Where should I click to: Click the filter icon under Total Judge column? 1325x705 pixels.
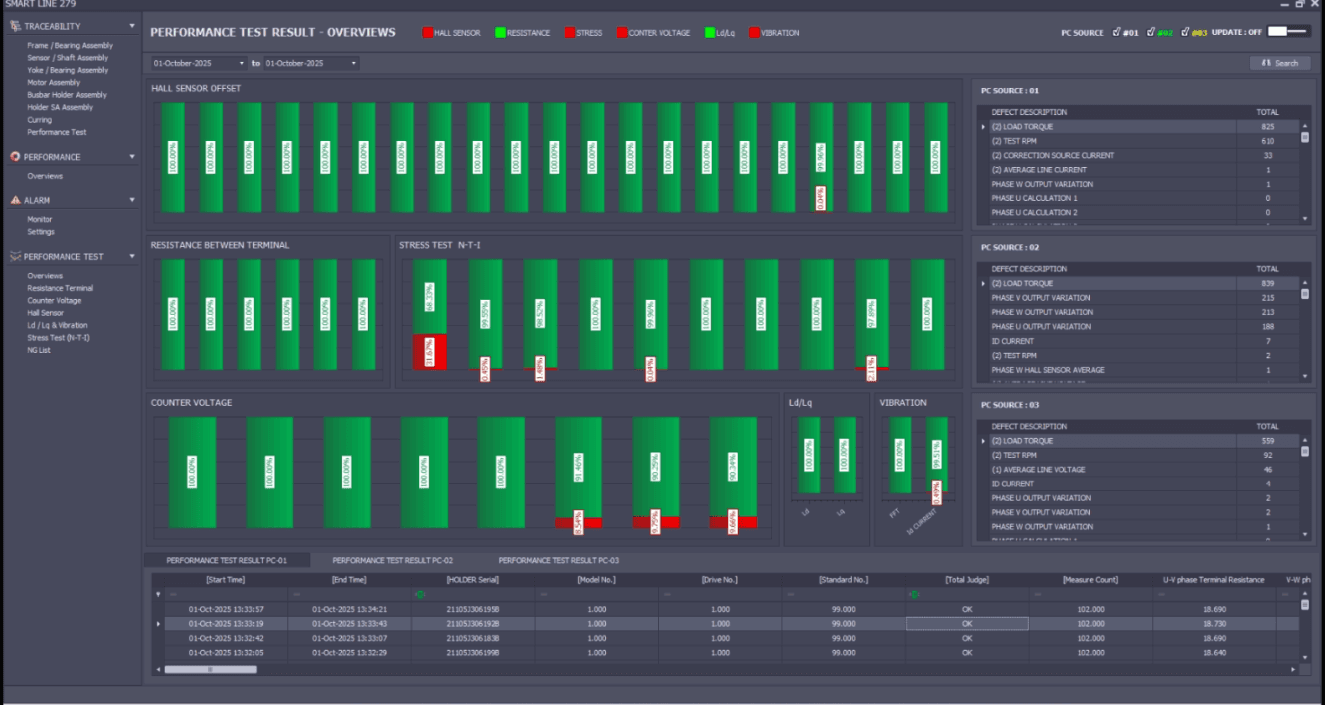point(913,594)
